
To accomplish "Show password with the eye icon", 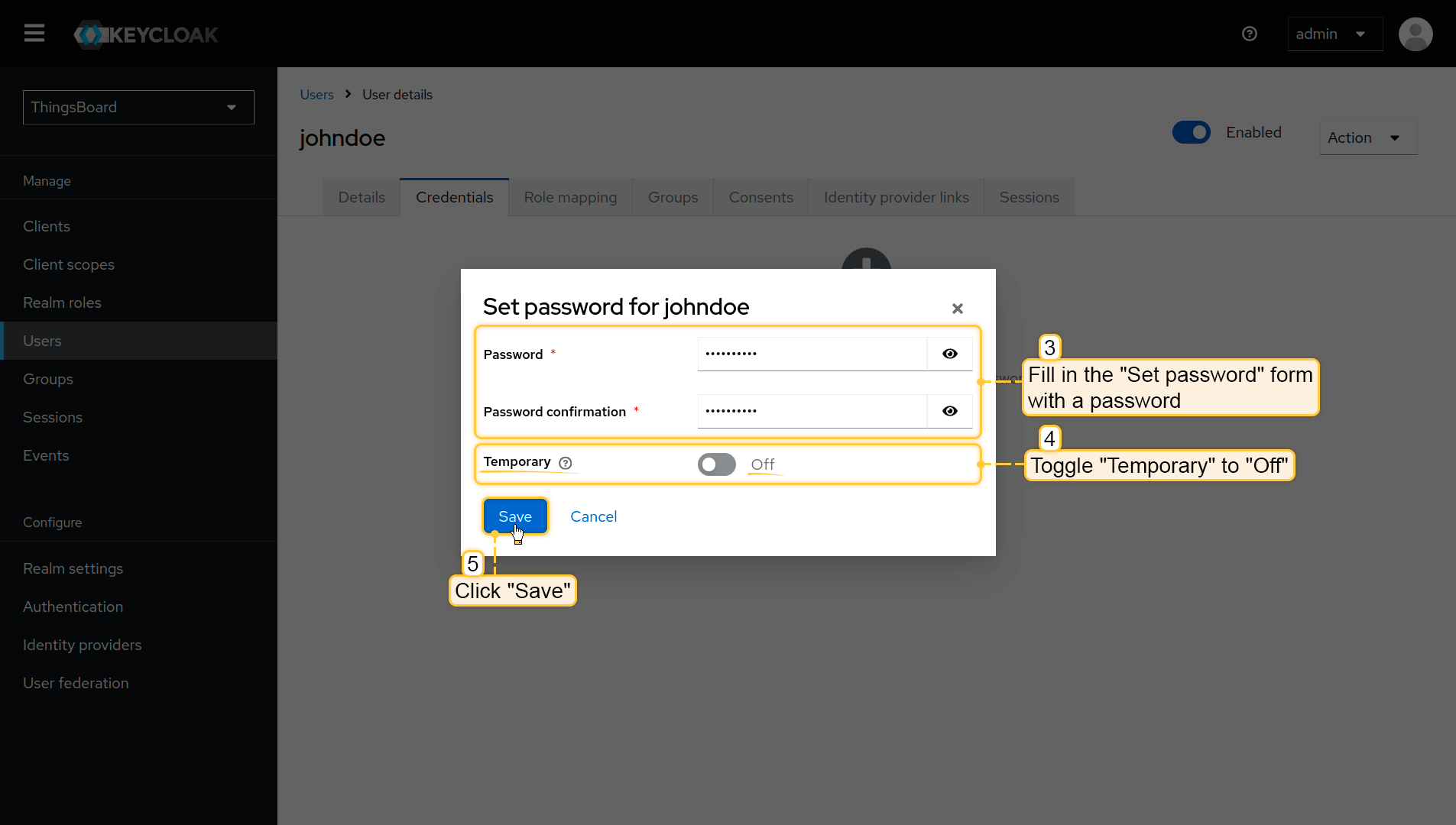I will click(949, 354).
